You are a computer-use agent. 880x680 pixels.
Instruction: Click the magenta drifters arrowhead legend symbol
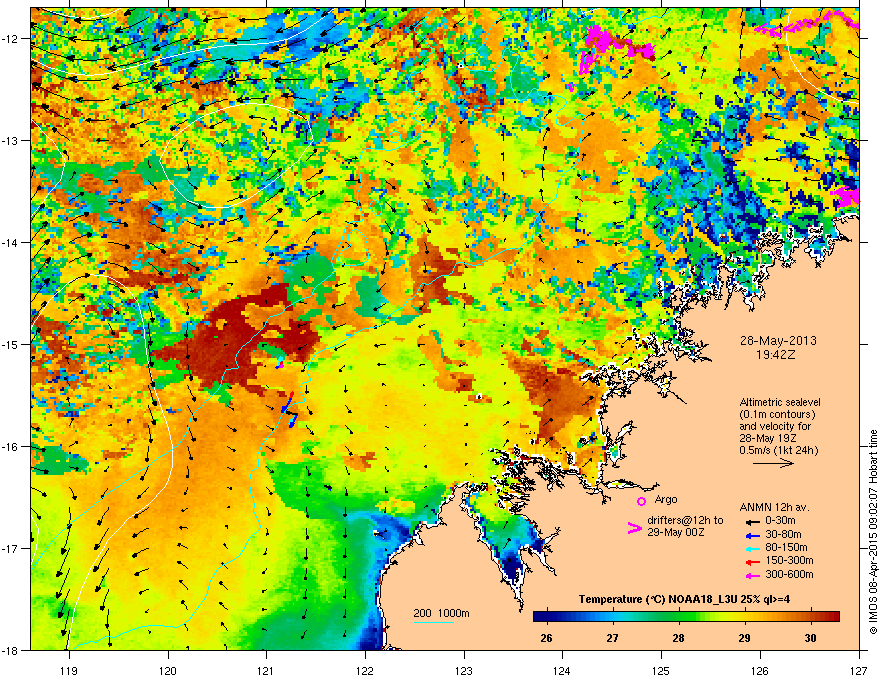coord(634,528)
